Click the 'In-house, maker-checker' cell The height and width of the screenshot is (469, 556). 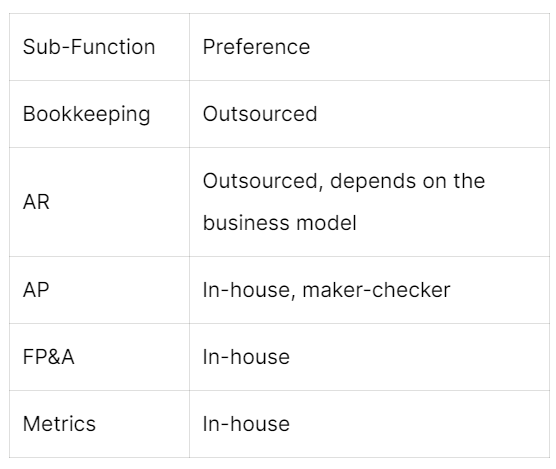[369, 290]
